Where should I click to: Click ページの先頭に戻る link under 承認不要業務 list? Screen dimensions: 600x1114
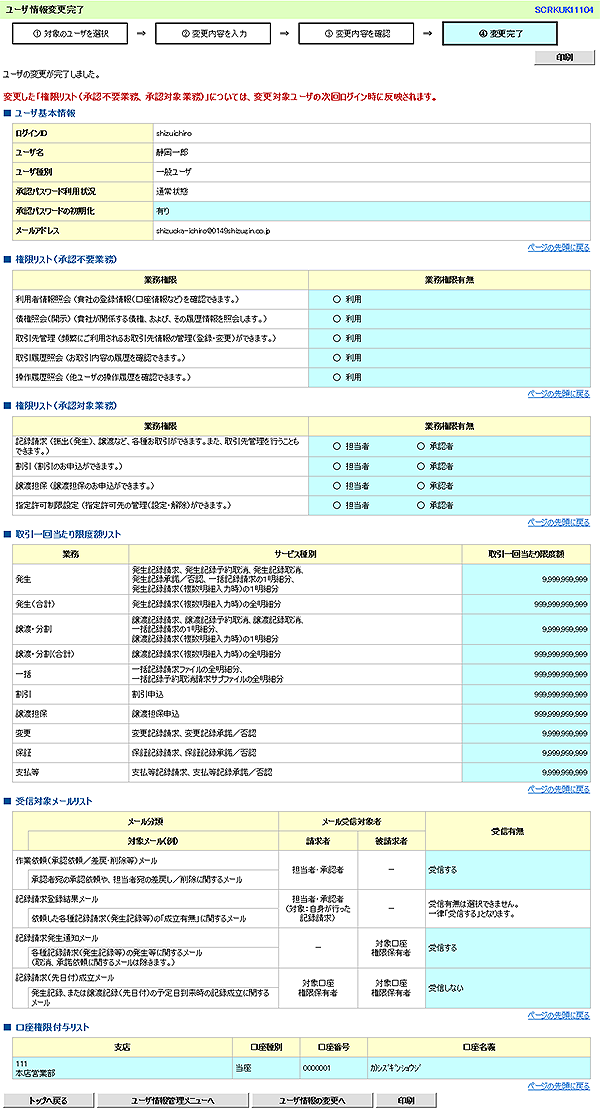[558, 394]
